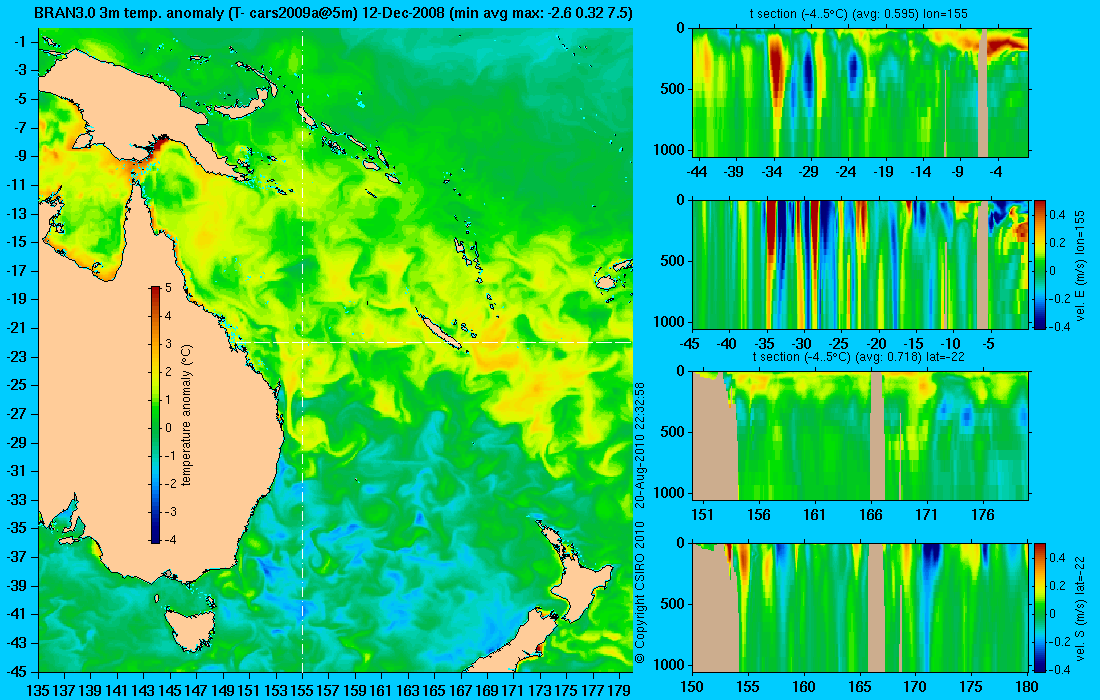This screenshot has width=1100, height=700.
Task: Click the temperature section plot for lon=155
Action: (860, 93)
